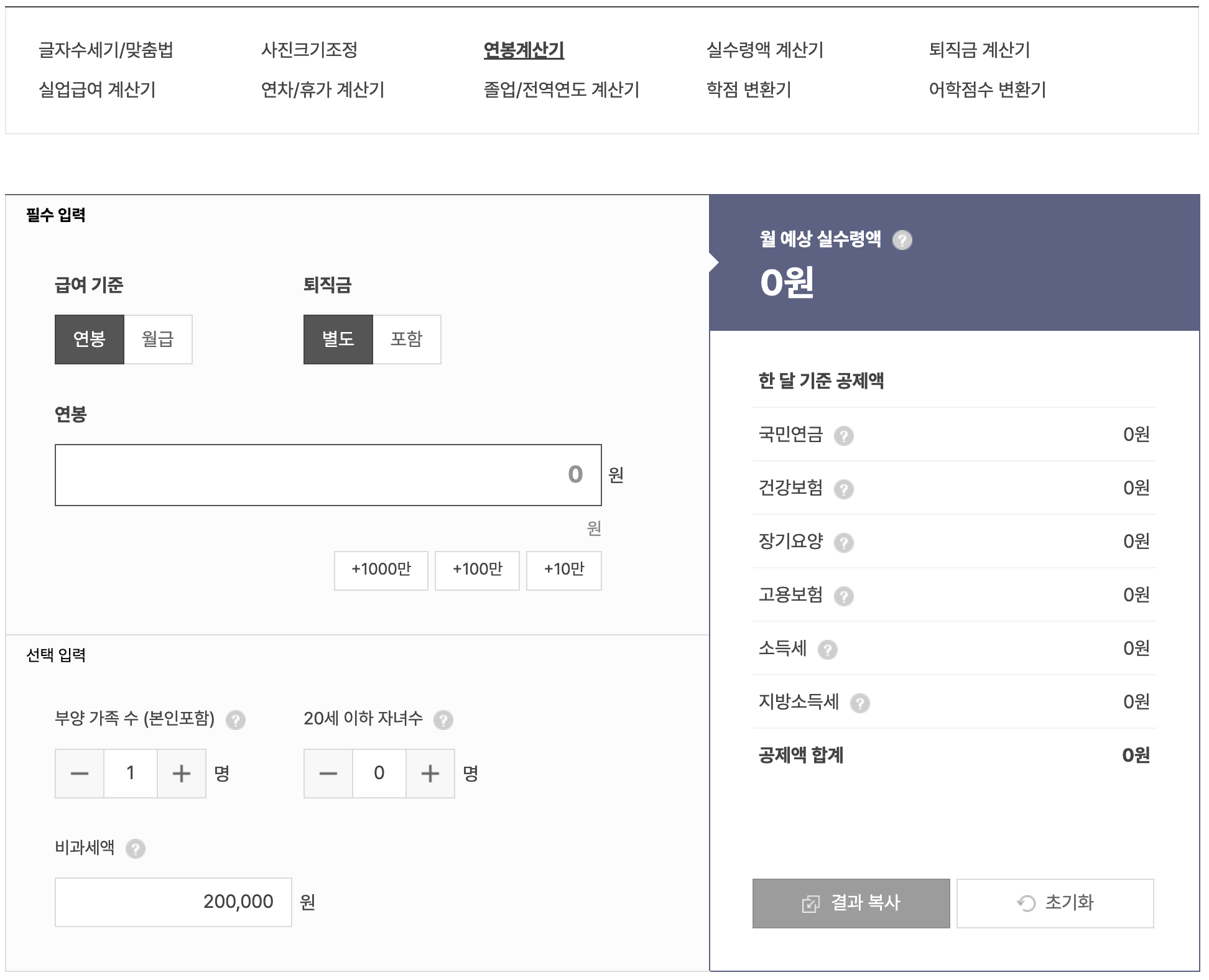Increase dependent family count with plus

[x=181, y=774]
